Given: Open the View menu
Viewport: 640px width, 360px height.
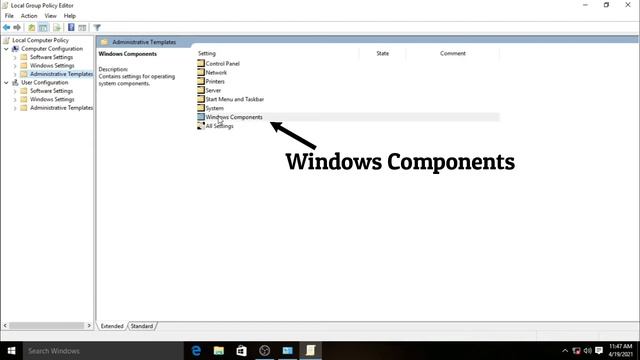Looking at the screenshot, I should click(x=51, y=16).
